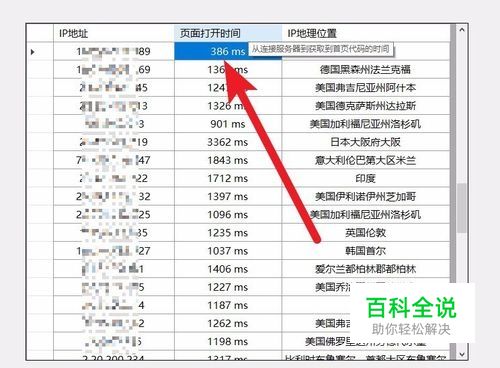Select the 1198 ms cell

click(x=228, y=341)
